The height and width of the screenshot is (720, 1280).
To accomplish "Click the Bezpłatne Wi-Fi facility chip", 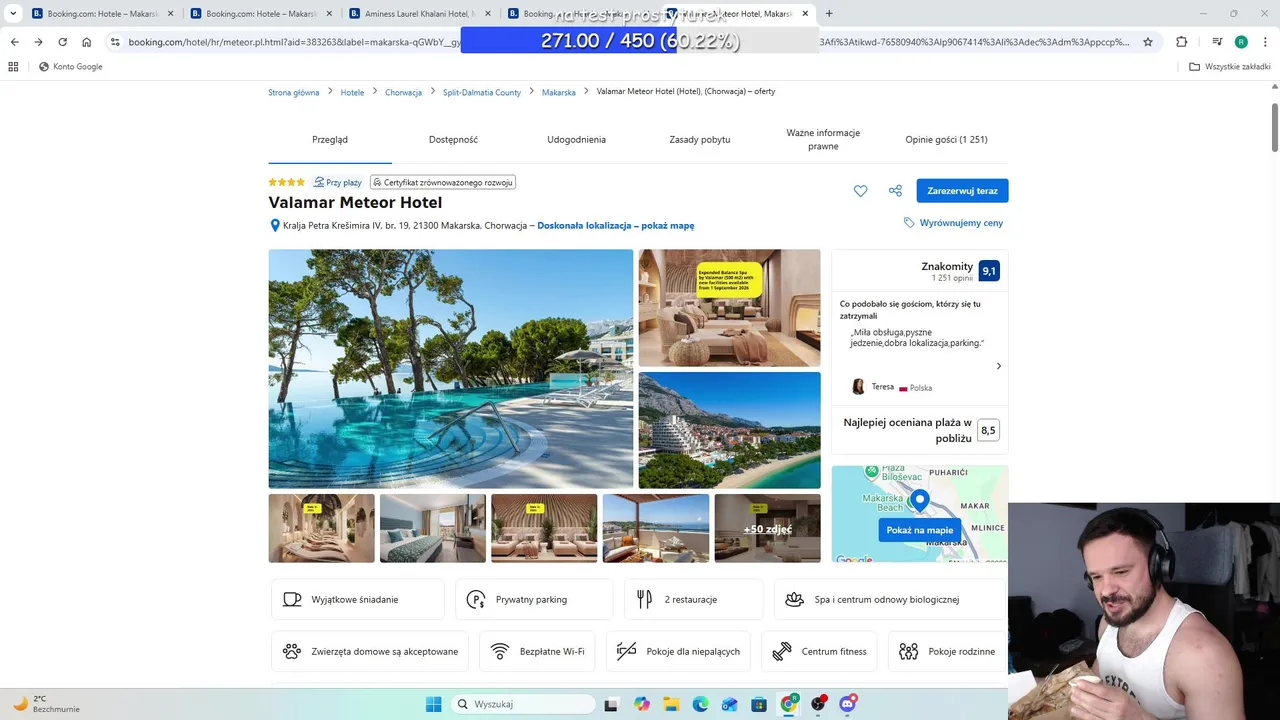I will coord(537,651).
